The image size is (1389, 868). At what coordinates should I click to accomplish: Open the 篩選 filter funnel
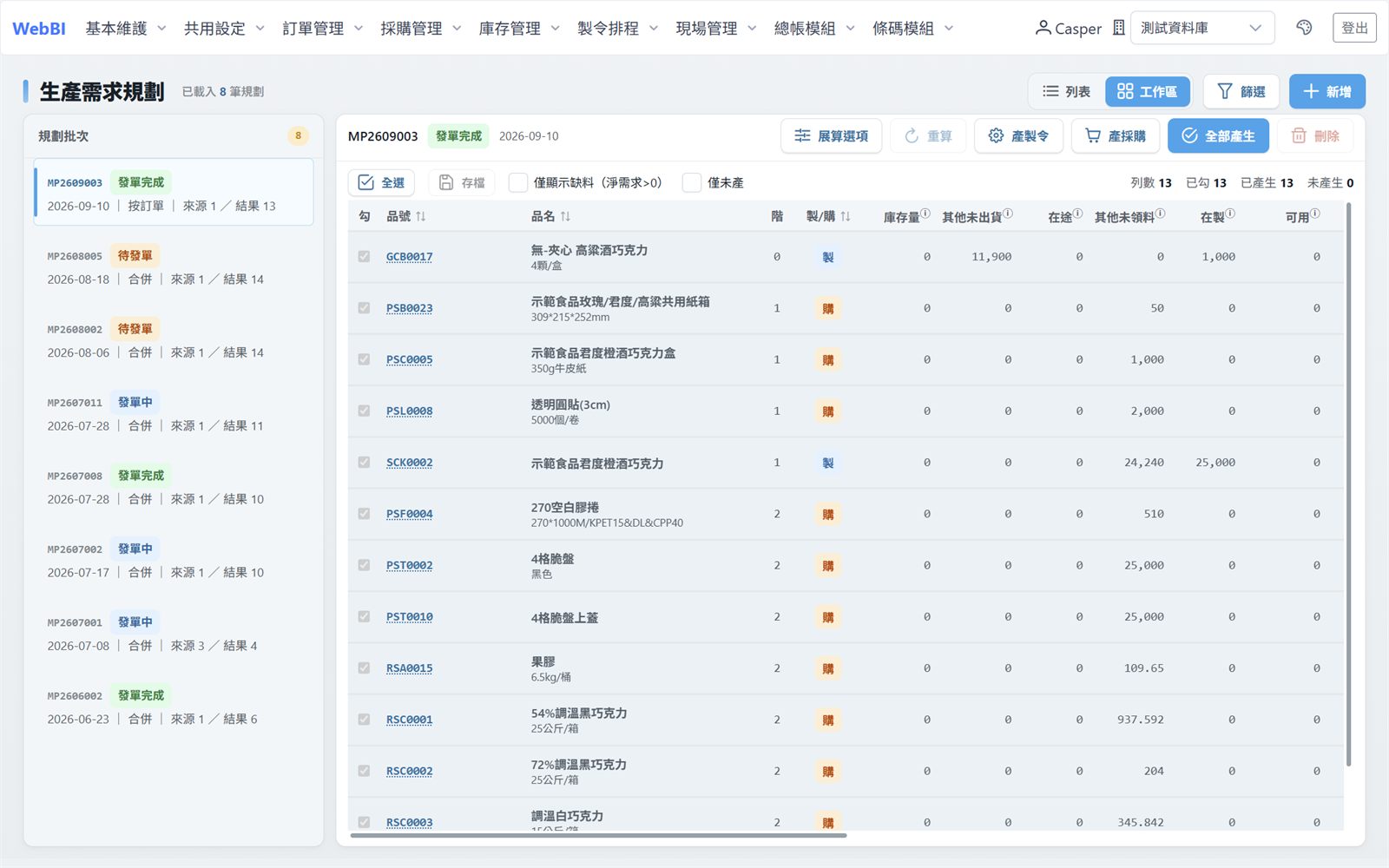pyautogui.click(x=1241, y=91)
